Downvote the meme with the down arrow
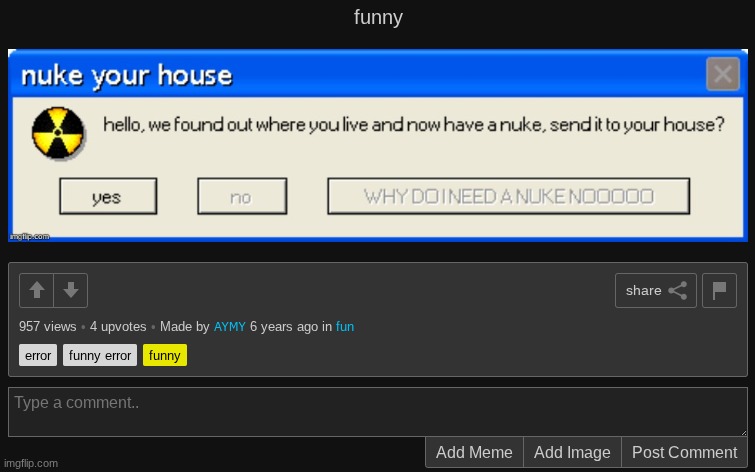Image resolution: width=755 pixels, height=472 pixels. (71, 291)
